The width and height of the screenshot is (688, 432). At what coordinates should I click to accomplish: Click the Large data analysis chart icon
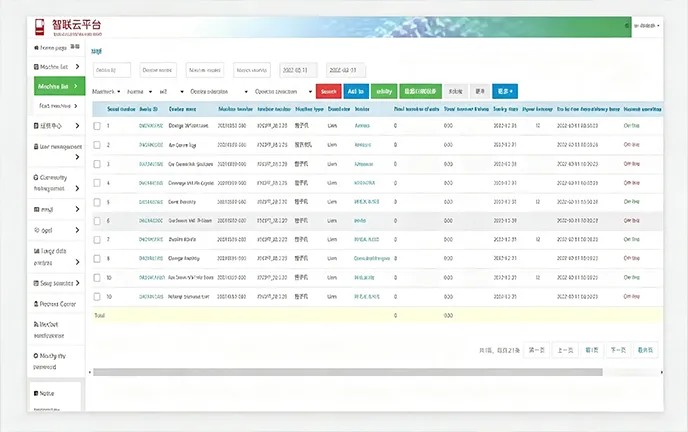[x=36, y=251]
